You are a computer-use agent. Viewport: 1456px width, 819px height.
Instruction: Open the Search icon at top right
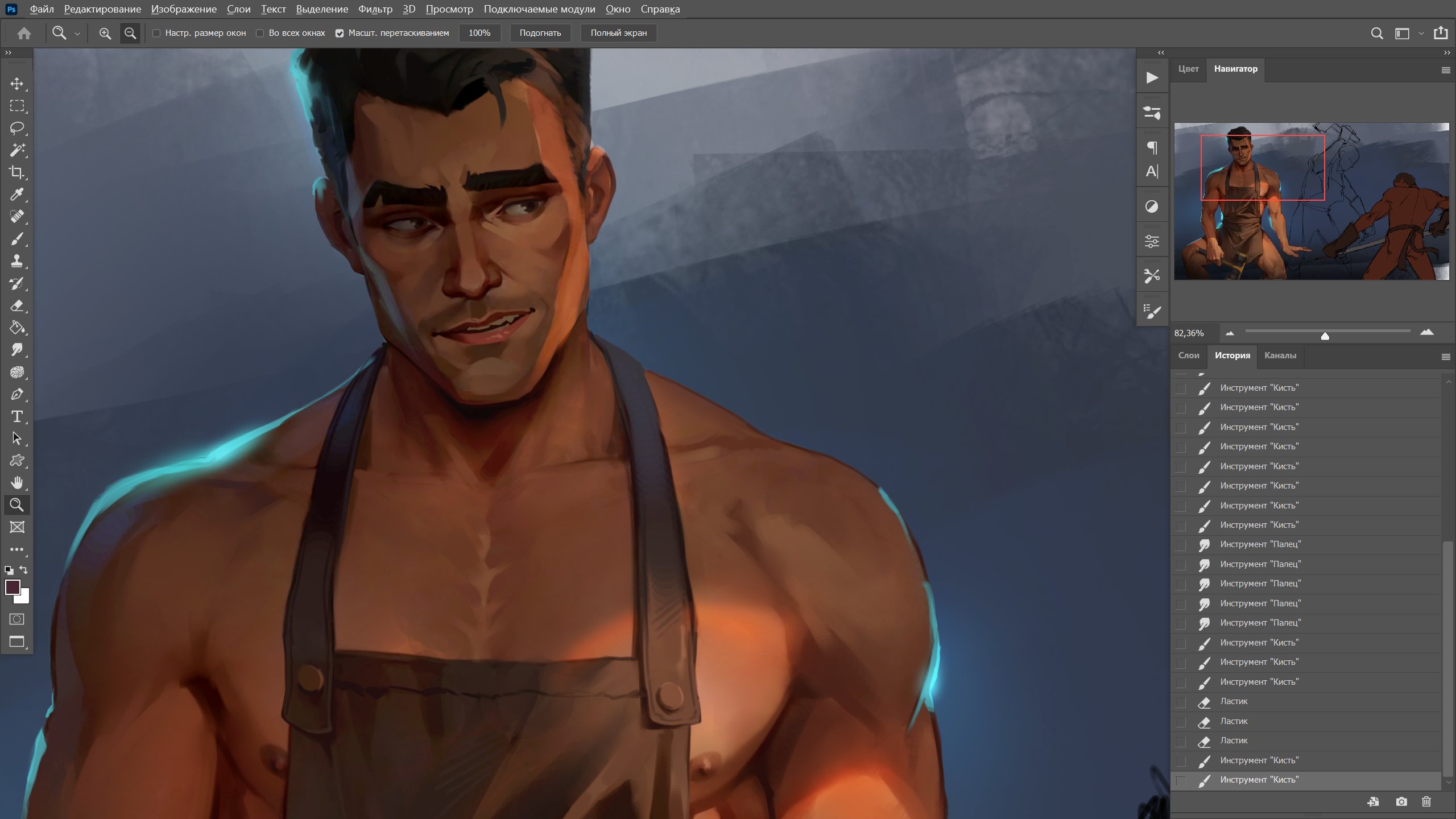(1377, 34)
